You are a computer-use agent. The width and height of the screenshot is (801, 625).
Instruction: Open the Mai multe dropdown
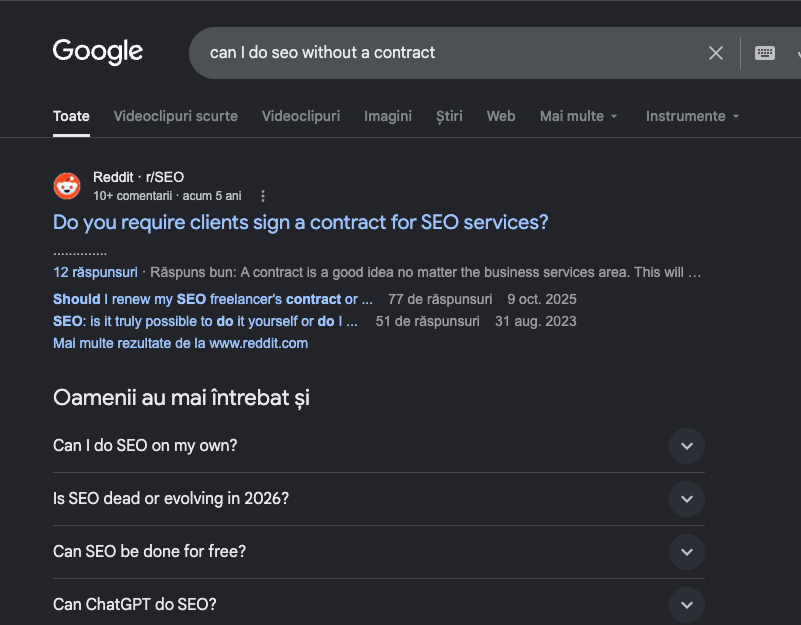pyautogui.click(x=578, y=116)
